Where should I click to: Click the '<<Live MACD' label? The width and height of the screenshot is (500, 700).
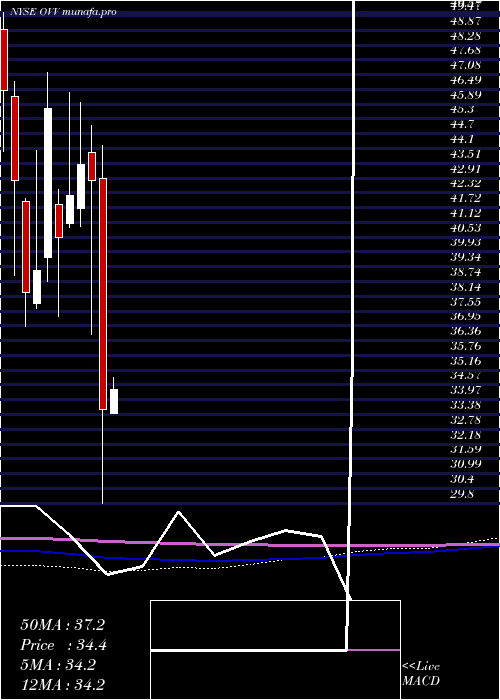point(421,674)
